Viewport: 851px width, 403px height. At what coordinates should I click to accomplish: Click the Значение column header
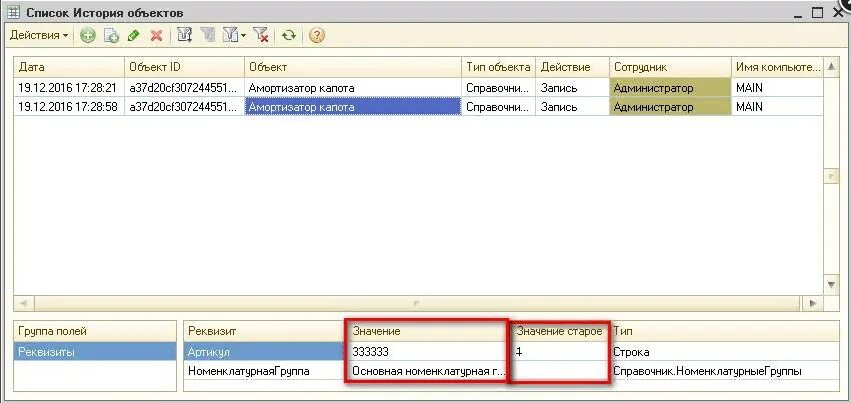429,331
